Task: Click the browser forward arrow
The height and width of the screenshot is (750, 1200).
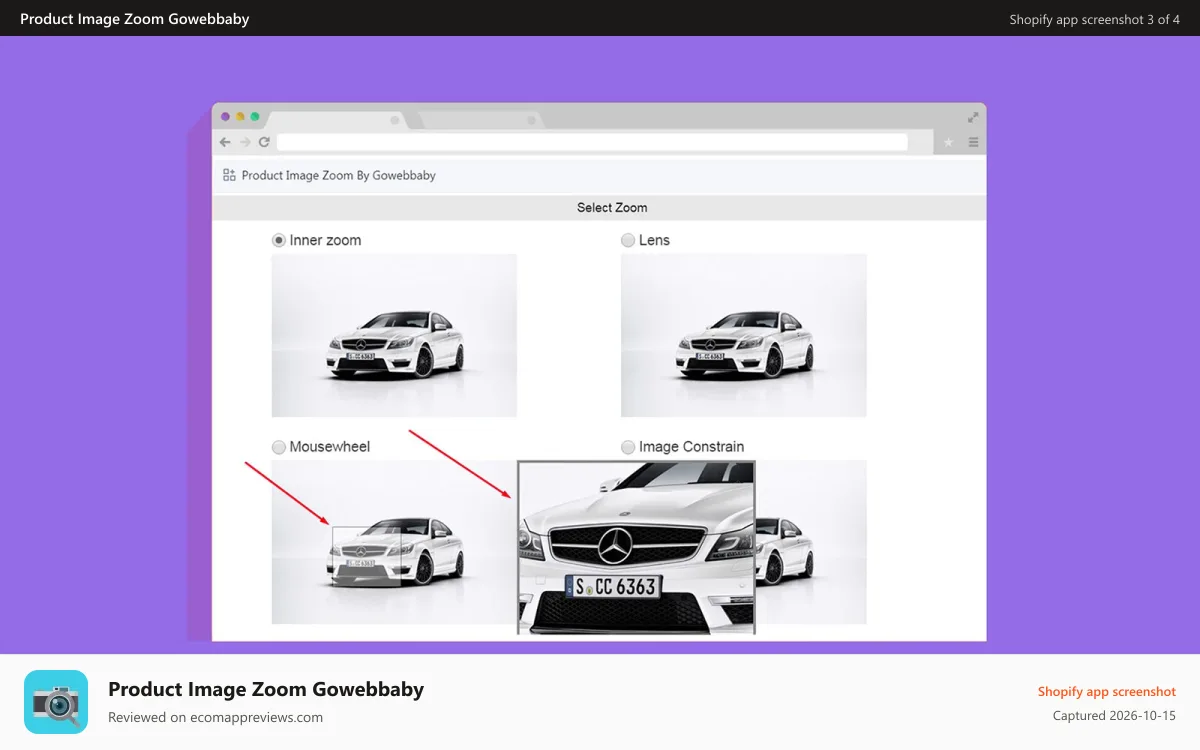Action: tap(245, 142)
